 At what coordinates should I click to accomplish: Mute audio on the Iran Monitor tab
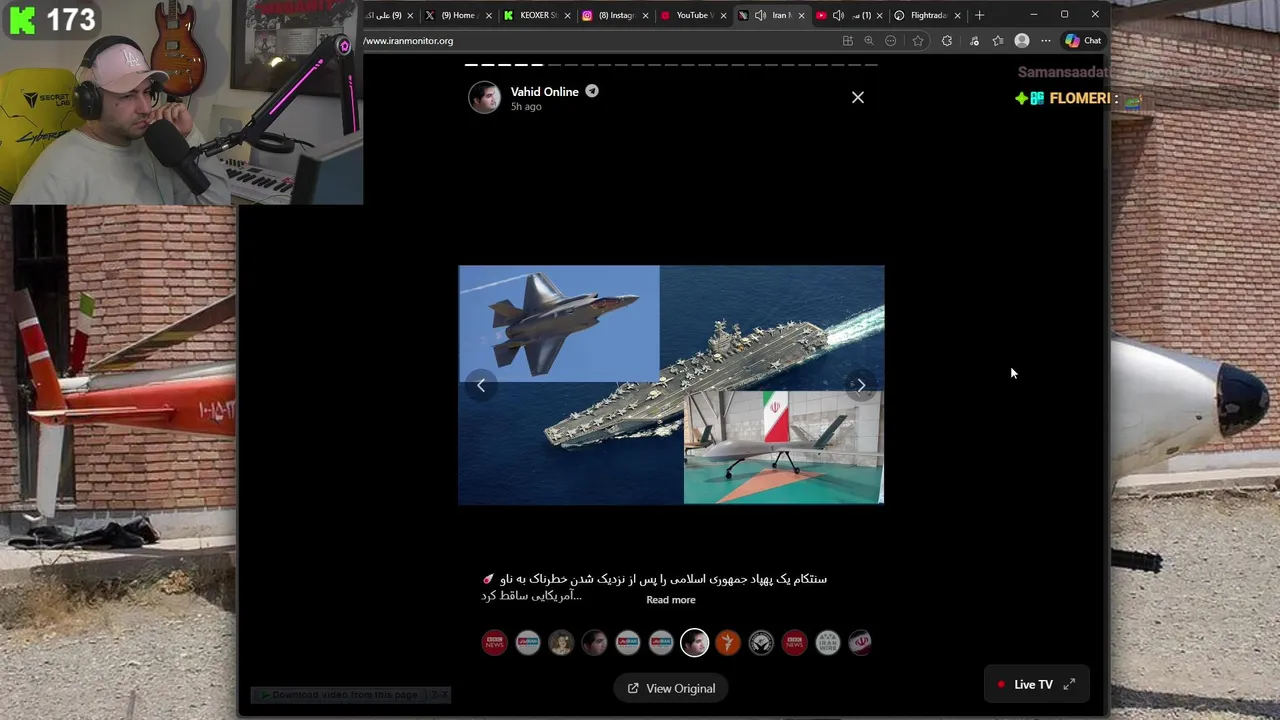click(760, 15)
